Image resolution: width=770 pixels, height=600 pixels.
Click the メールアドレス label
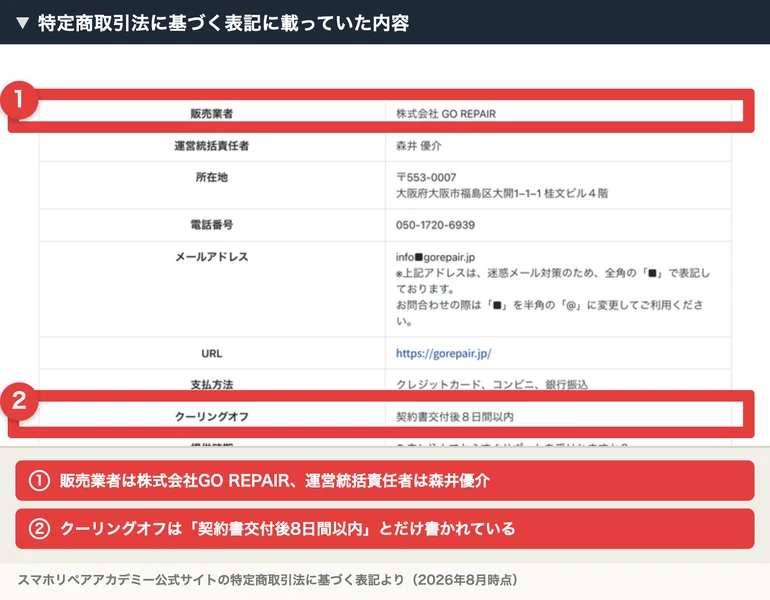click(212, 257)
